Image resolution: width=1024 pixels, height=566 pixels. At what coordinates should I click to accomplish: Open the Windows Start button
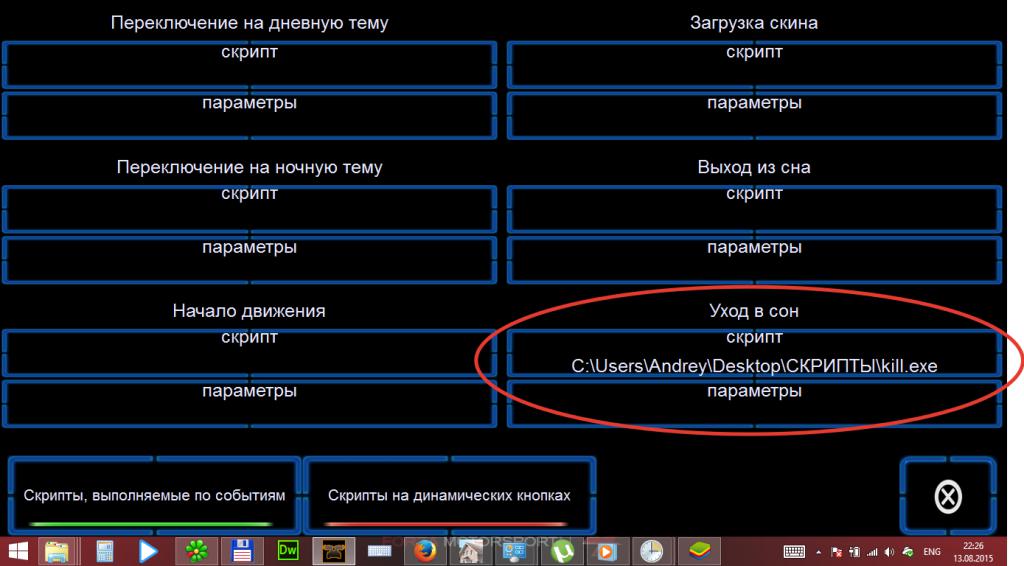tap(18, 552)
